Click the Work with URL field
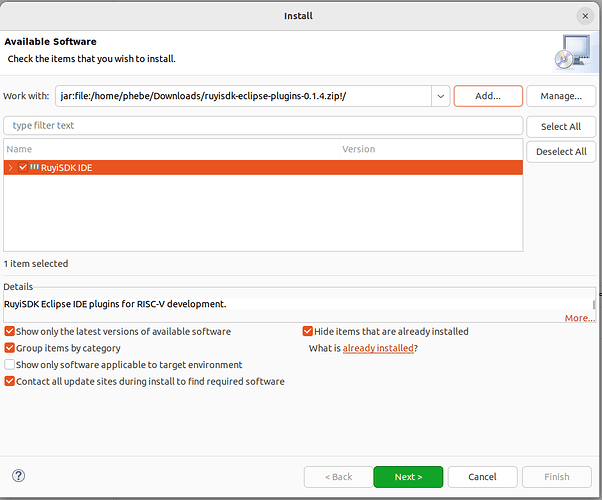This screenshot has width=602, height=500. coord(243,96)
